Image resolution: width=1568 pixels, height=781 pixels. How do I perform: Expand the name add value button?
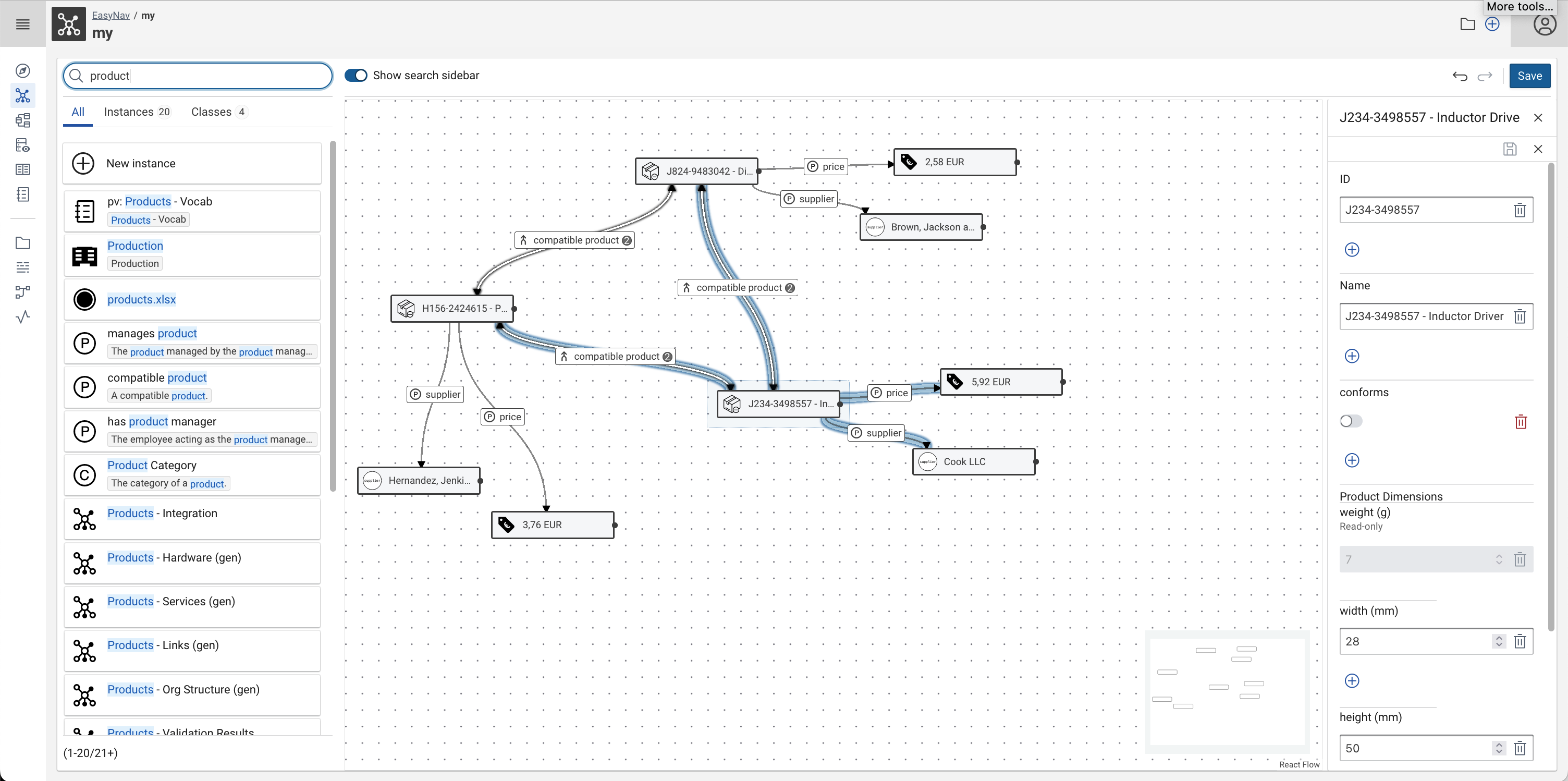pyautogui.click(x=1352, y=355)
